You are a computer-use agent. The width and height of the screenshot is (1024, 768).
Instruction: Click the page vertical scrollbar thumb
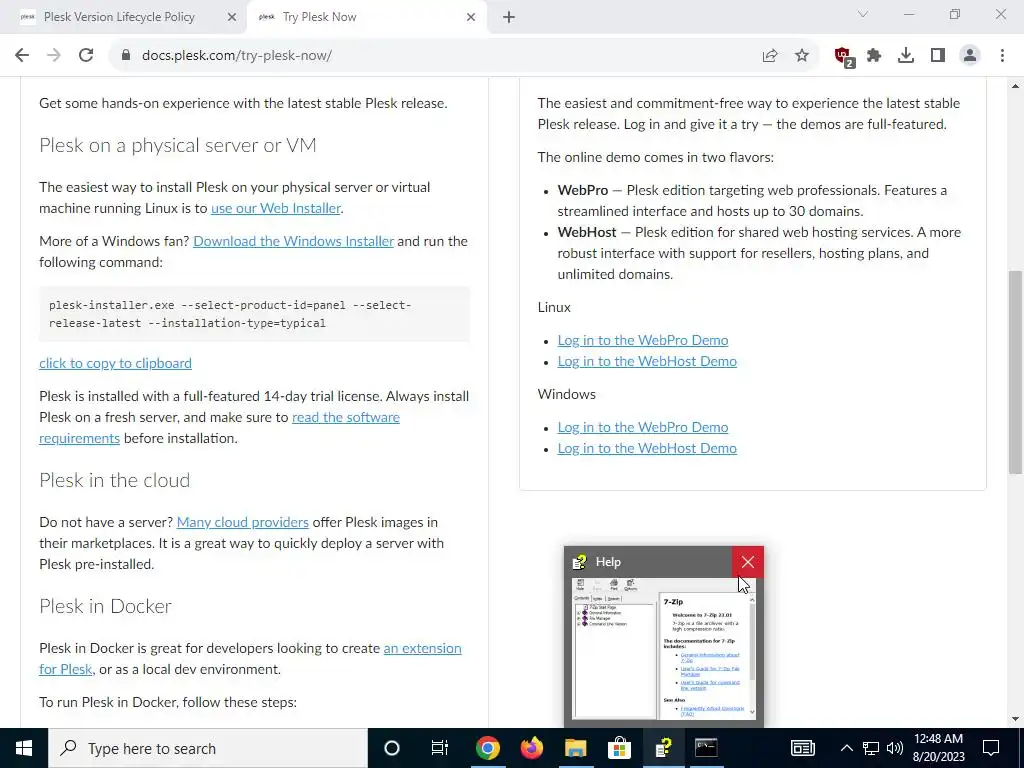(1015, 372)
